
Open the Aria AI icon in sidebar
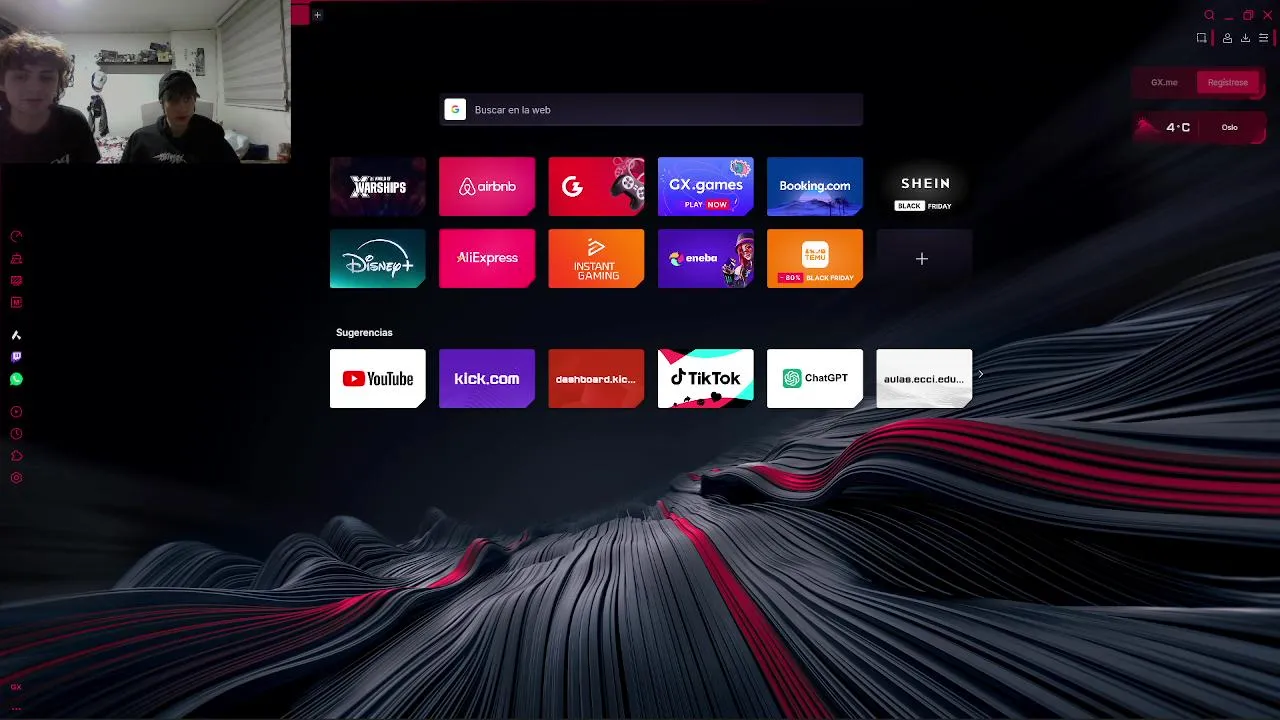click(x=16, y=335)
